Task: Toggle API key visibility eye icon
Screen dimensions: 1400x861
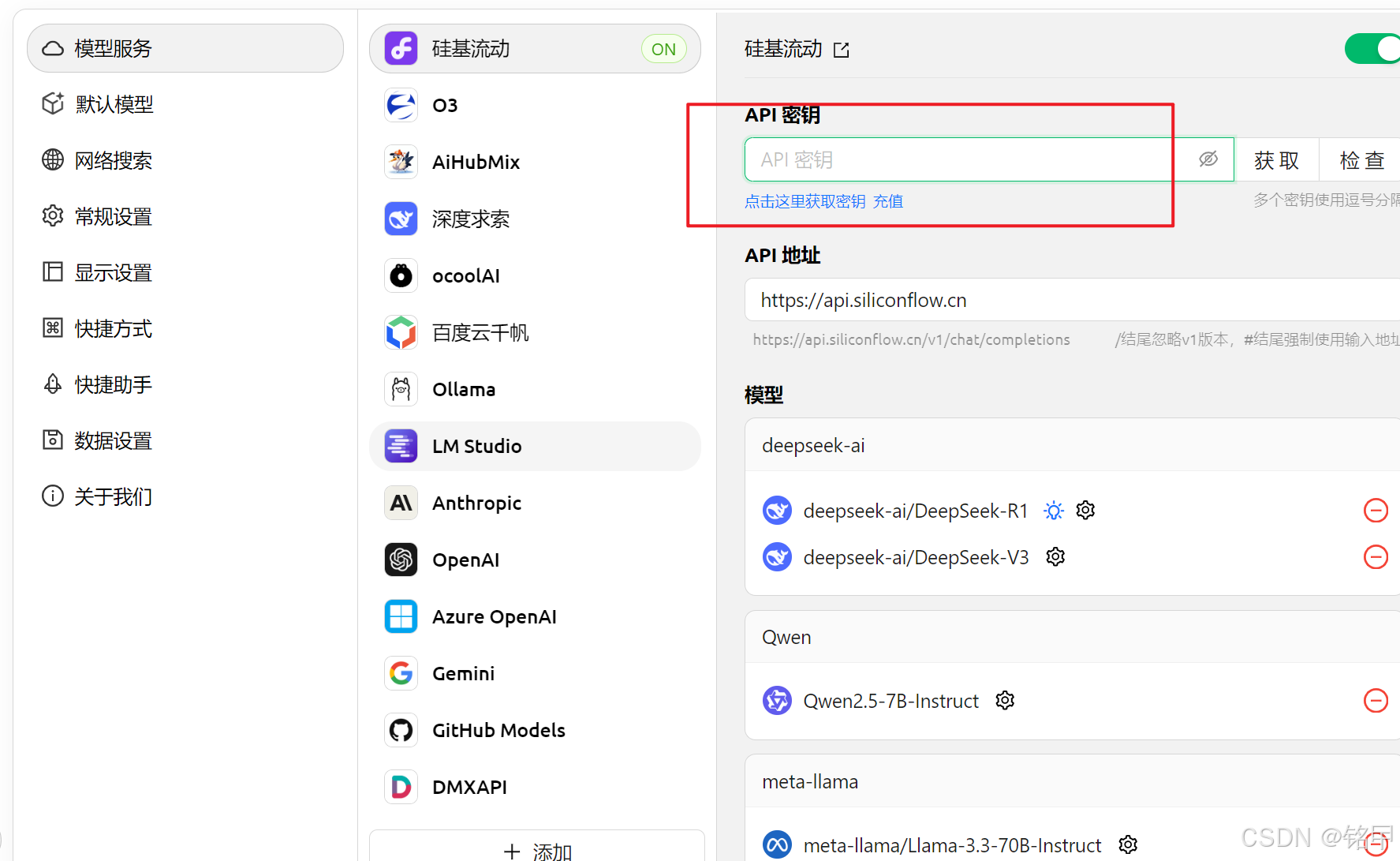Action: tap(1208, 159)
